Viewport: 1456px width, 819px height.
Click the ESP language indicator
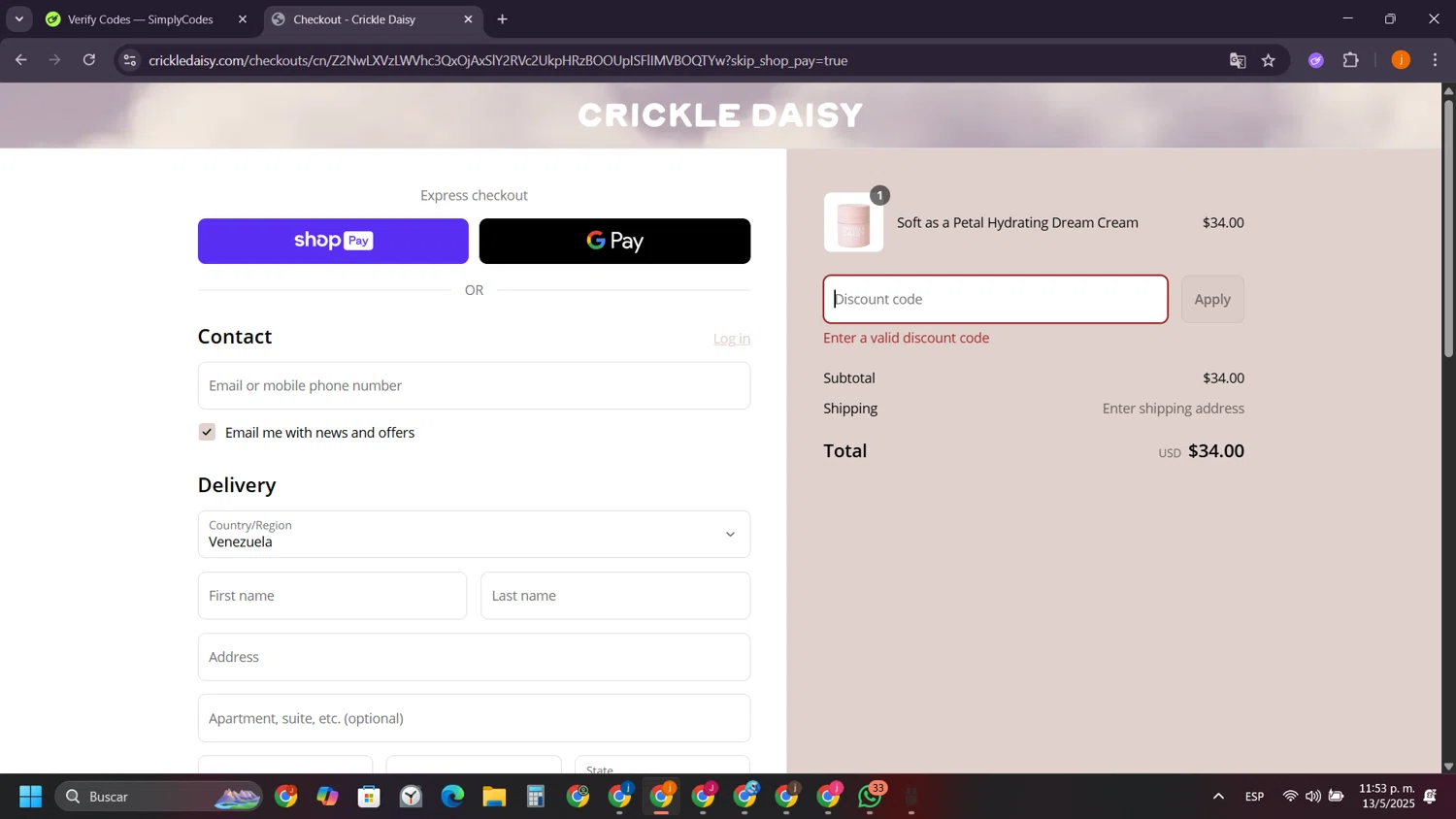[x=1254, y=797]
